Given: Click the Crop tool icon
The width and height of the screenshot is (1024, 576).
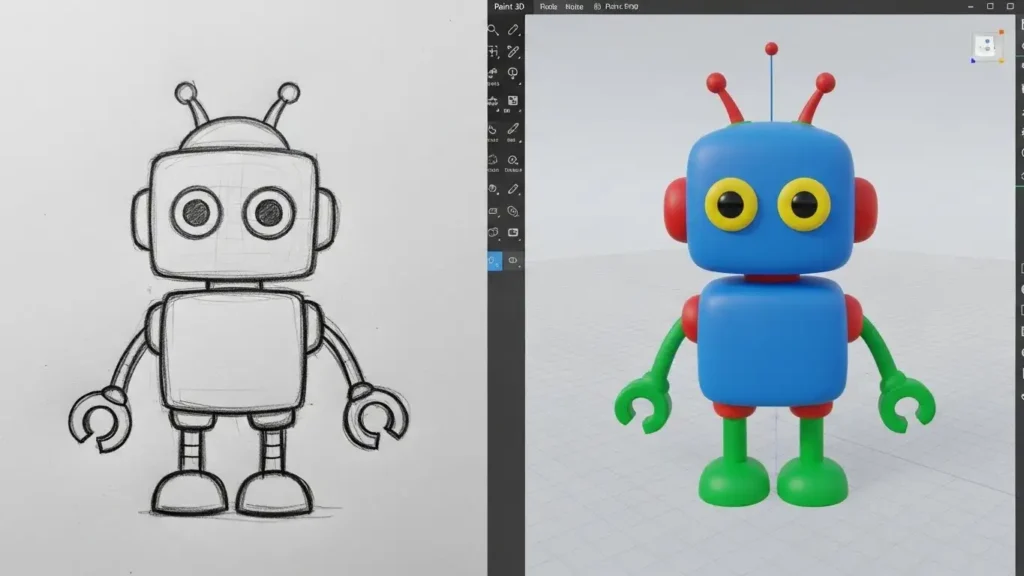Looking at the screenshot, I should 494,49.
